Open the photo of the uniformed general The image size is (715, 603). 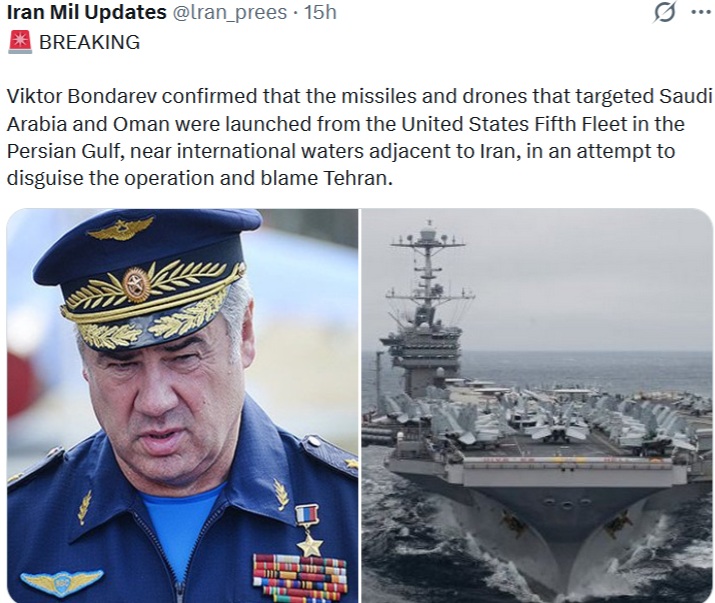click(x=182, y=405)
